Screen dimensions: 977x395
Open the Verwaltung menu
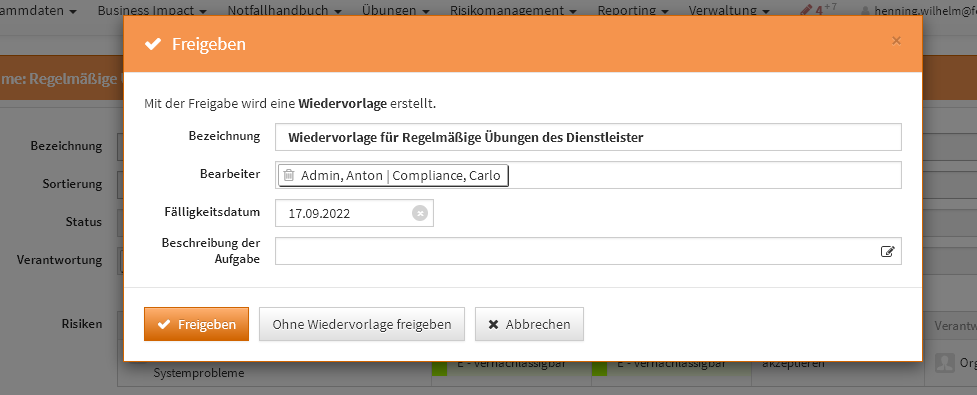coord(729,11)
